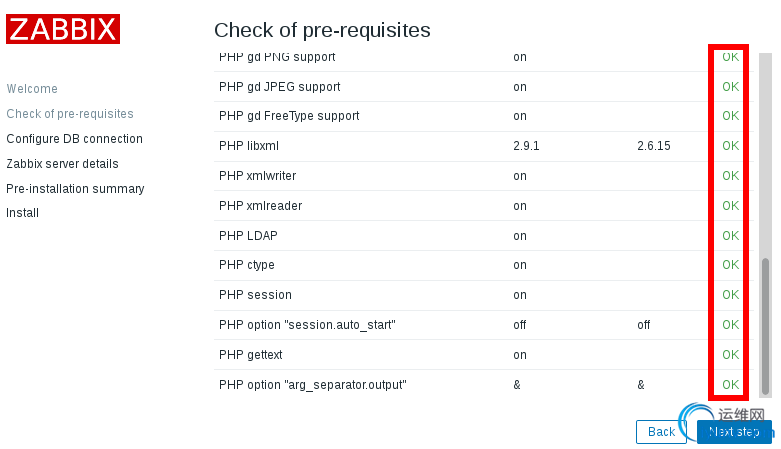Click the Next step button
This screenshot has width=781, height=449.
(x=734, y=431)
